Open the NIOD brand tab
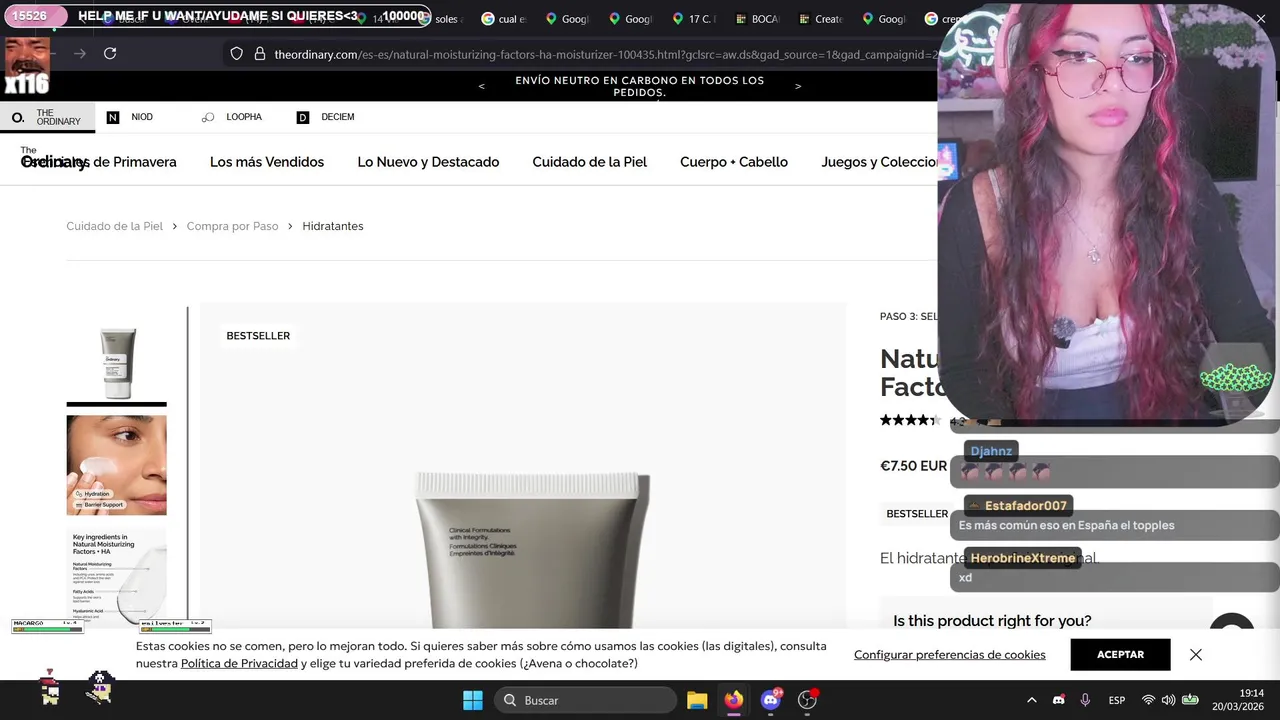This screenshot has width=1280, height=720. 130,117
